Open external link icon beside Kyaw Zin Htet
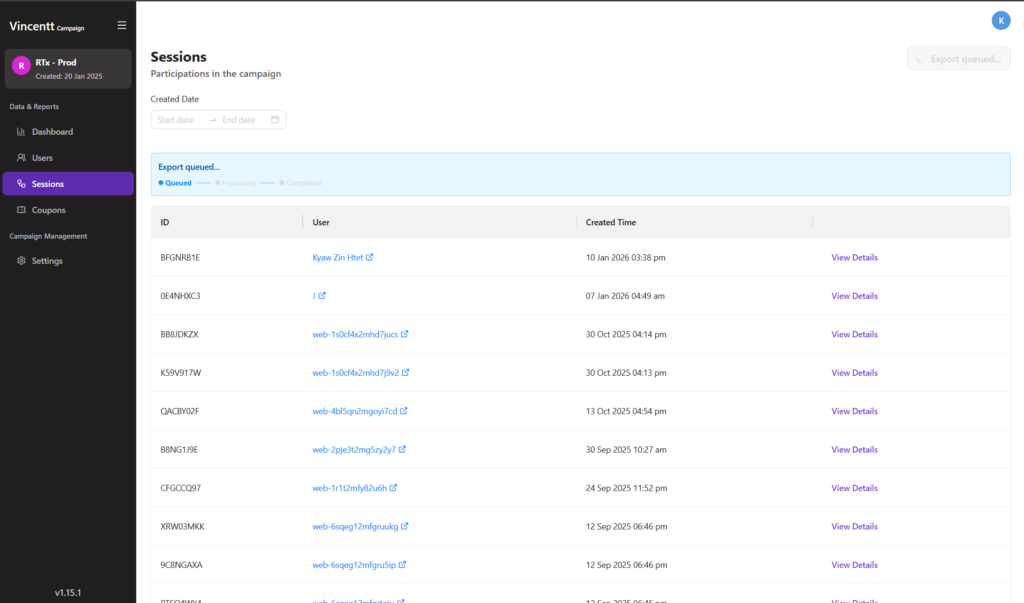This screenshot has width=1024, height=603. 370,257
